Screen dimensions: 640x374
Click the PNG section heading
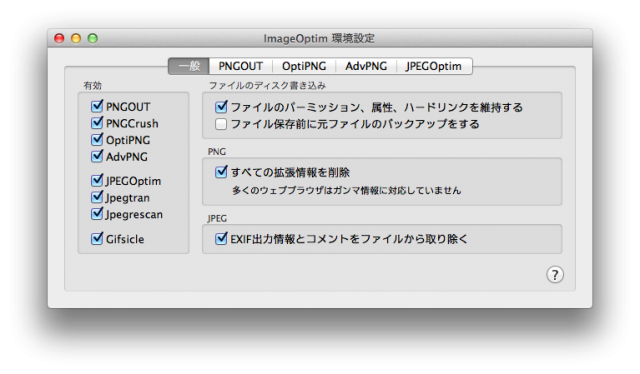click(217, 151)
